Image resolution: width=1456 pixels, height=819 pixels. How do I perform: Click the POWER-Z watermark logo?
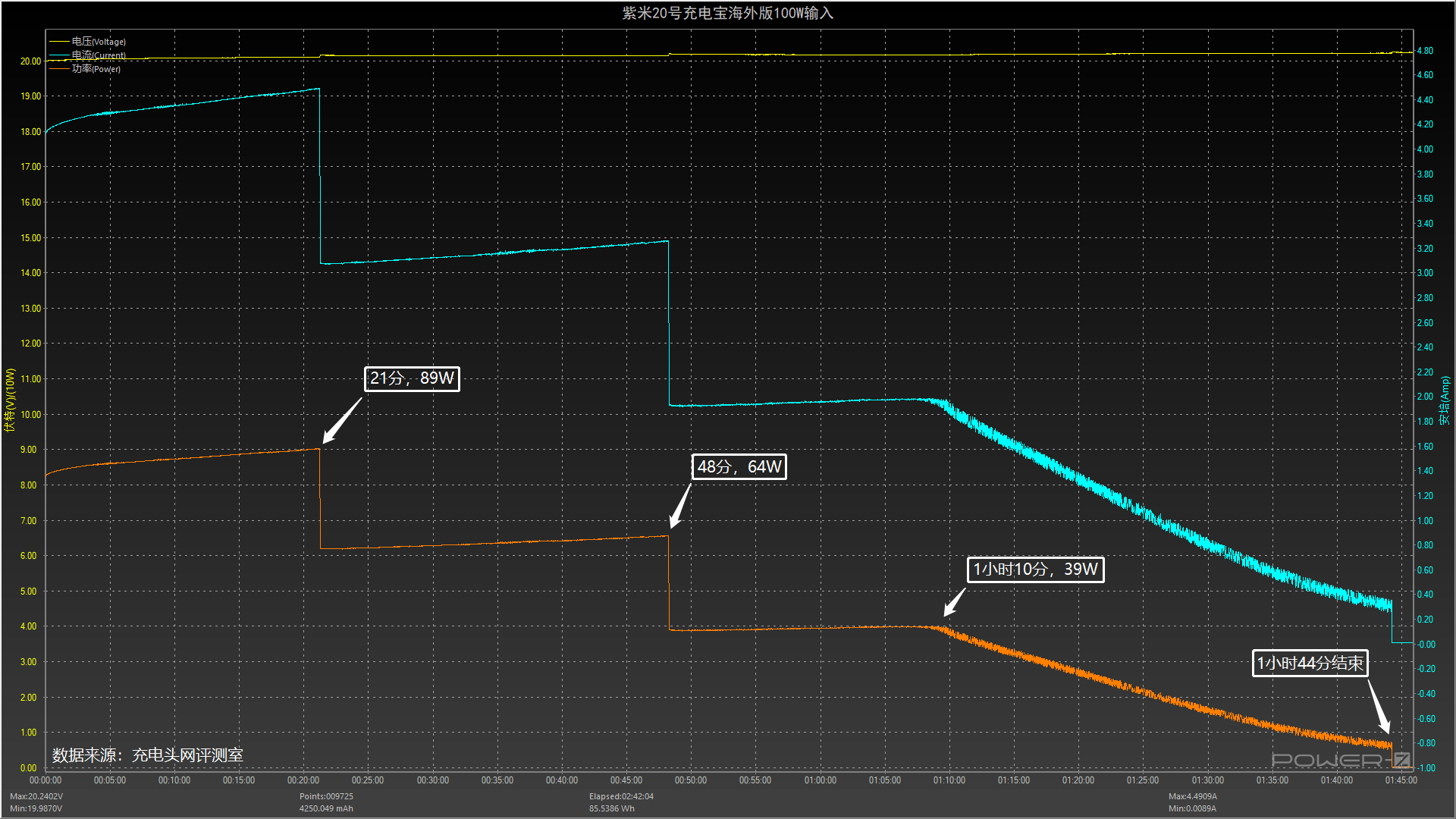pos(1341,760)
